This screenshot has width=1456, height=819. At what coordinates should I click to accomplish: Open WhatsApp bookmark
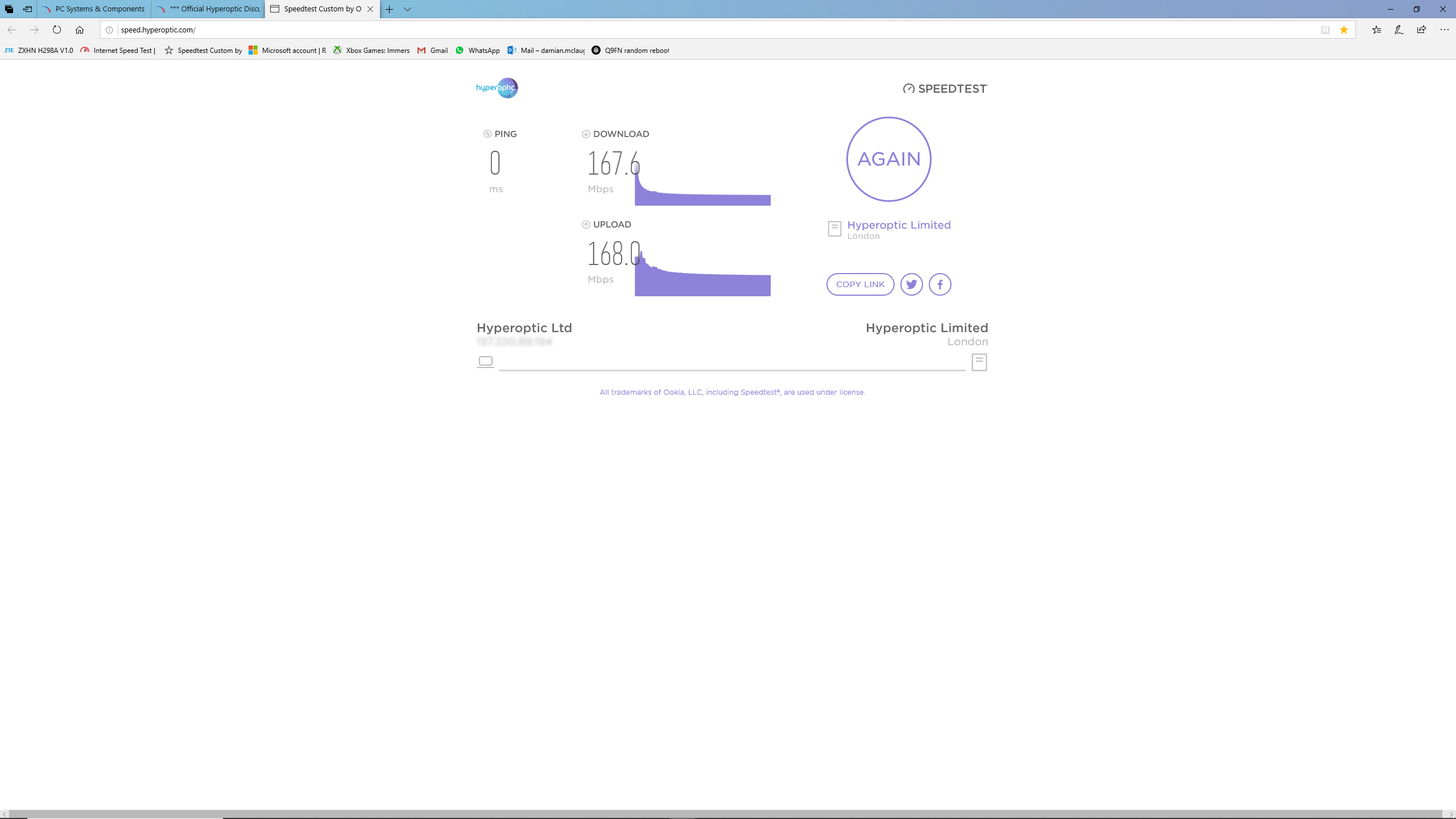477,51
